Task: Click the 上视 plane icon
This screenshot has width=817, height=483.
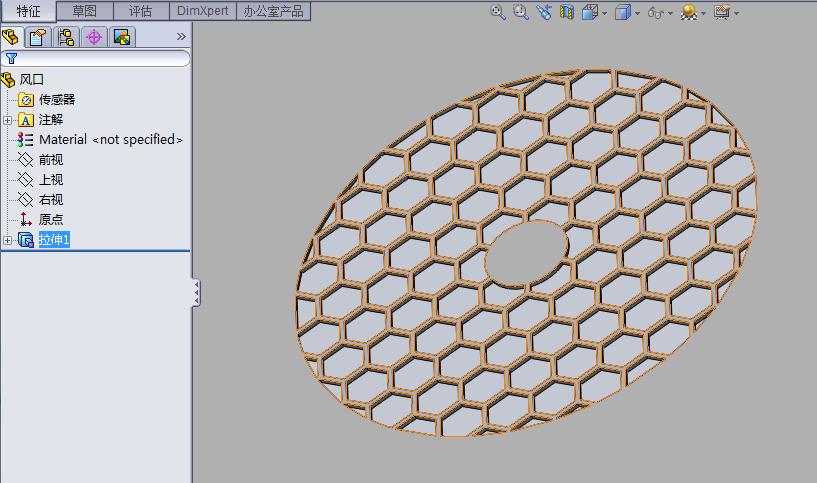Action: tap(25, 180)
